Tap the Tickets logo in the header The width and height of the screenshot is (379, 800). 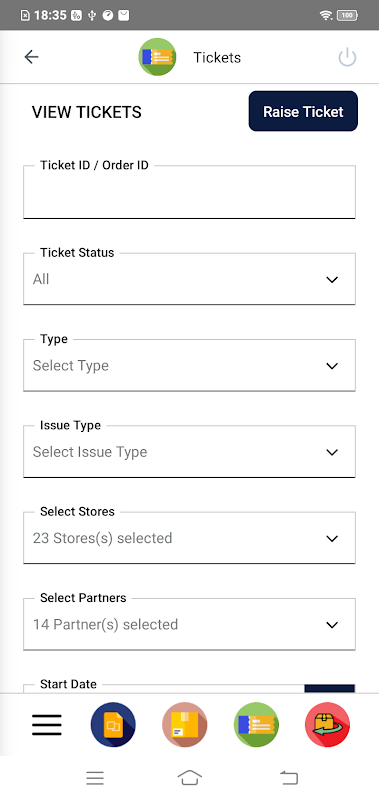tap(157, 57)
